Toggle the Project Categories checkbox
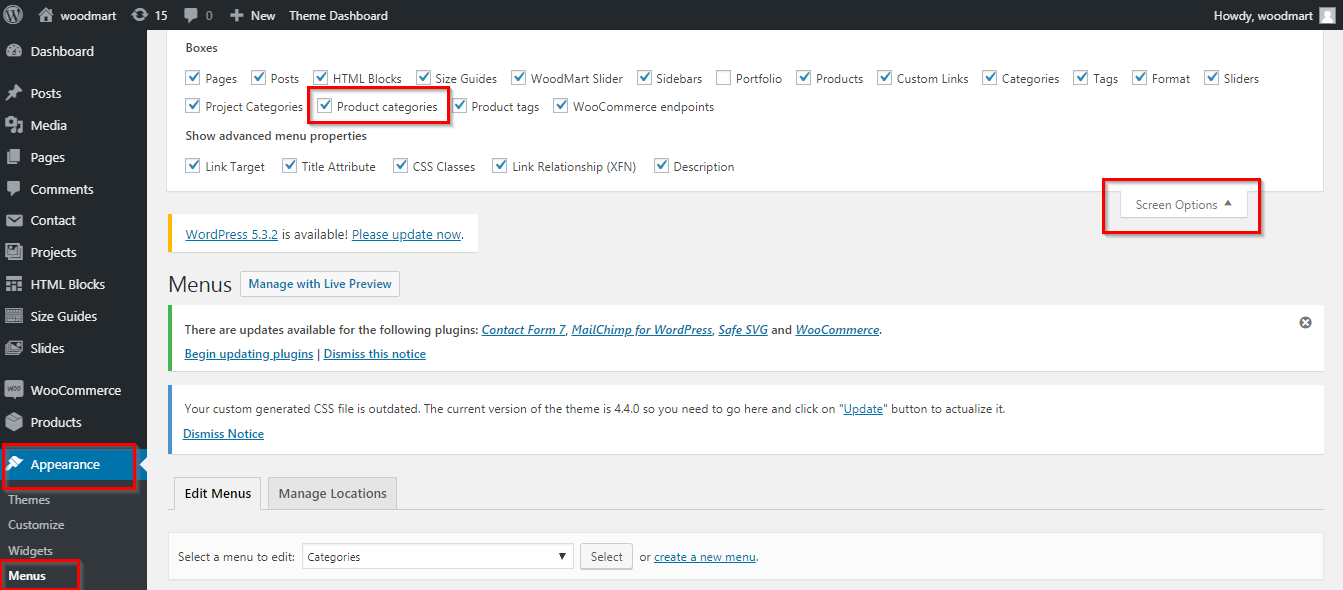The height and width of the screenshot is (590, 1343). (193, 105)
